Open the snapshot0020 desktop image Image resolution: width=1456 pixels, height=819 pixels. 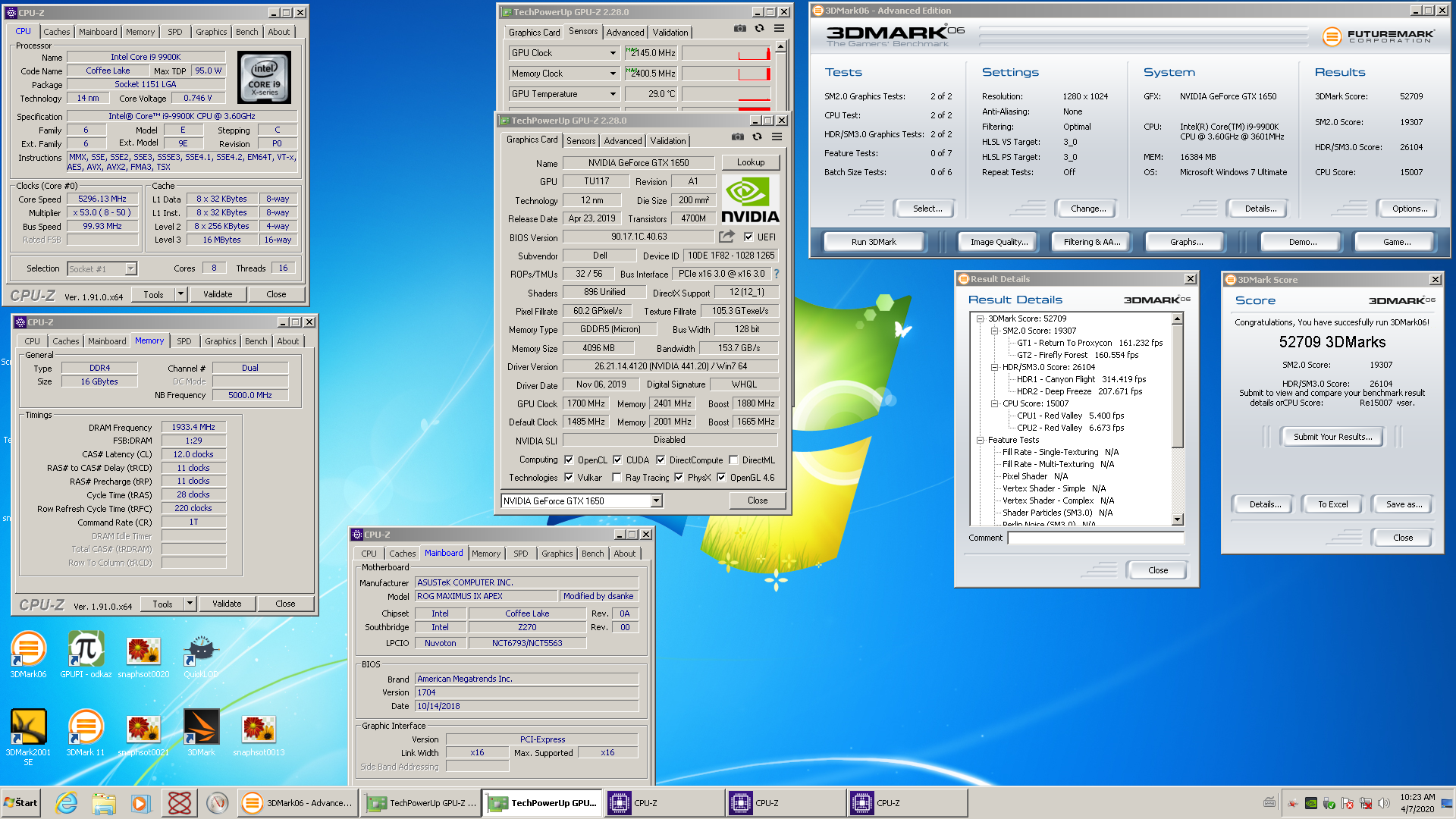pos(143,654)
